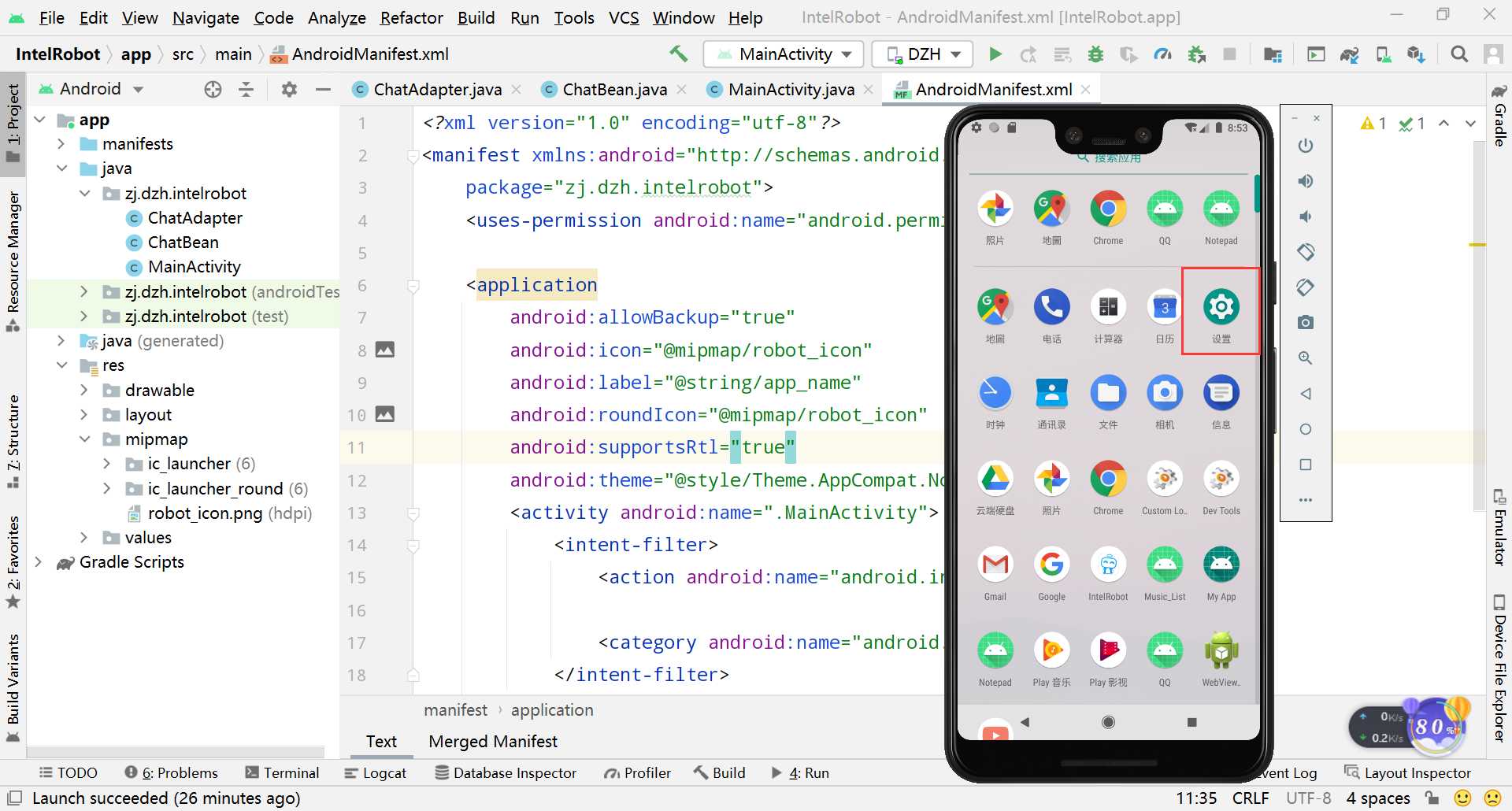Click the Make Project hammer icon
The height and width of the screenshot is (811, 1512).
coord(678,54)
